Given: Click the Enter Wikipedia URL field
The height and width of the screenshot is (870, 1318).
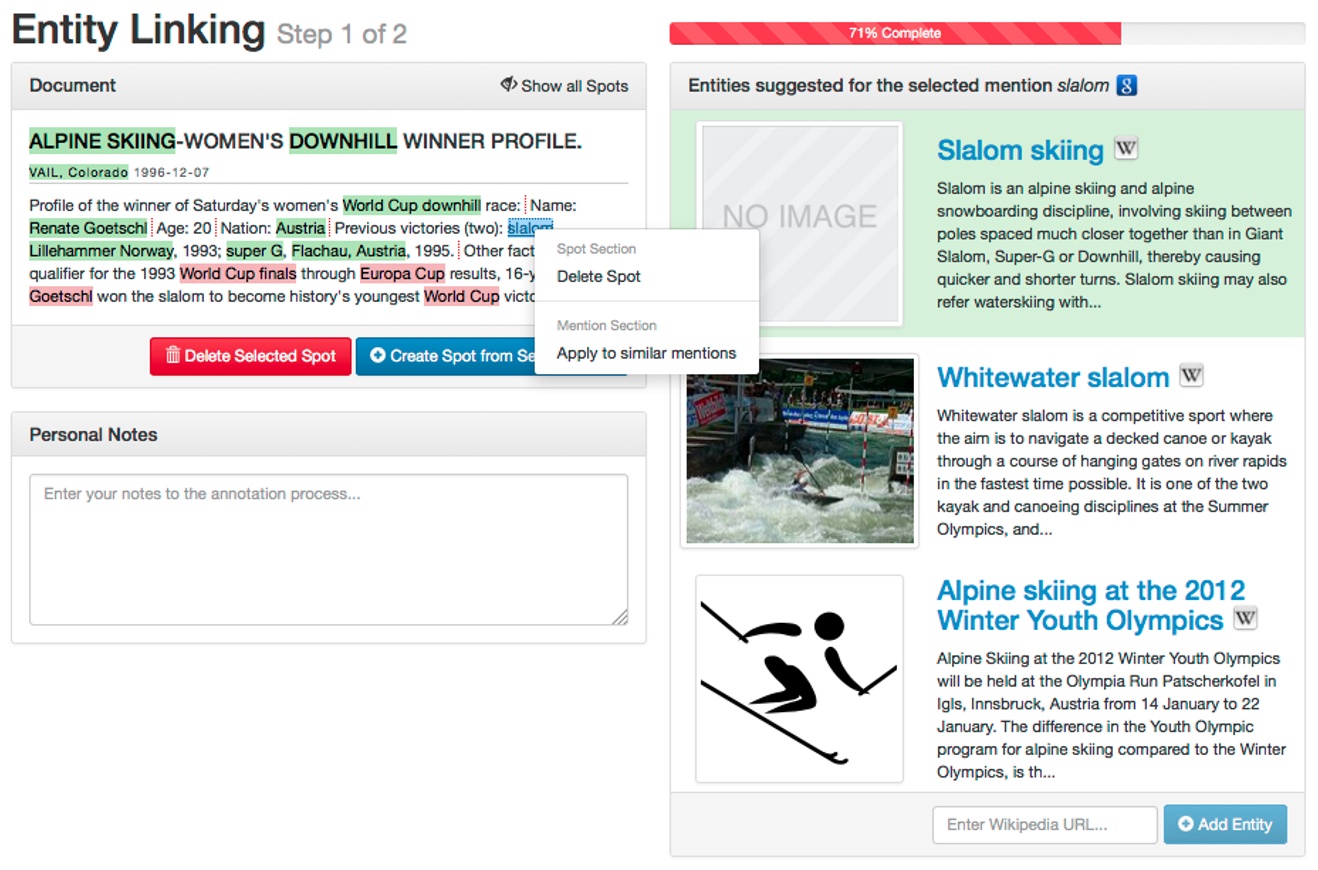Looking at the screenshot, I should pos(1044,824).
